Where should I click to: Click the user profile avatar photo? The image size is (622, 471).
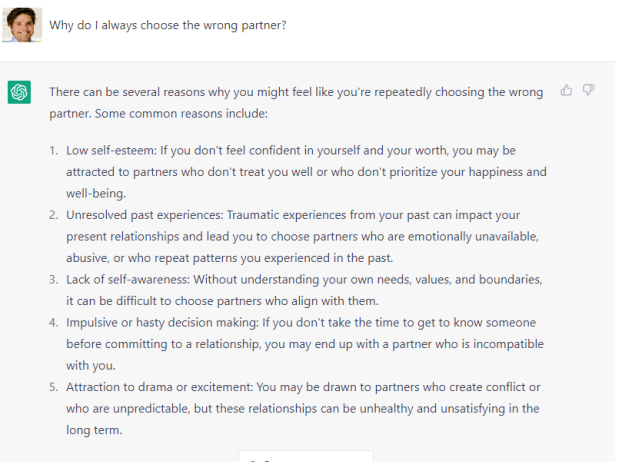(21, 24)
